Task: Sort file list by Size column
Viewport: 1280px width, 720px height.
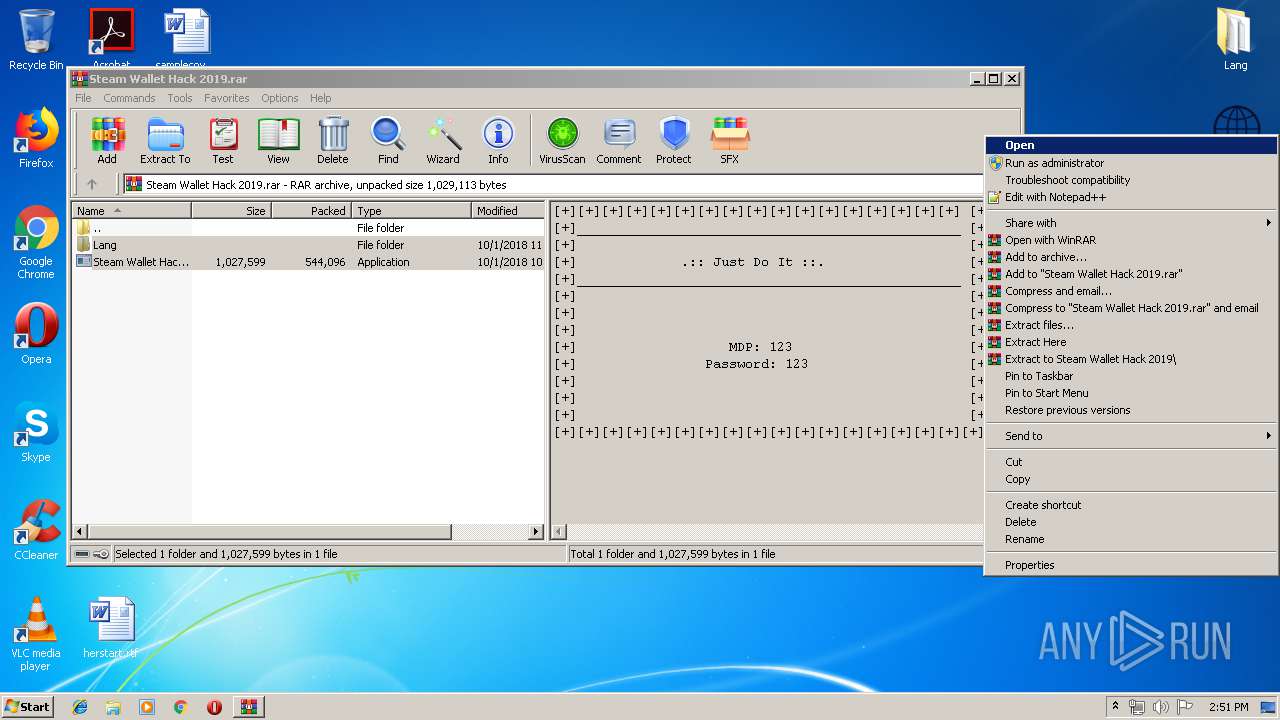Action: (x=231, y=211)
